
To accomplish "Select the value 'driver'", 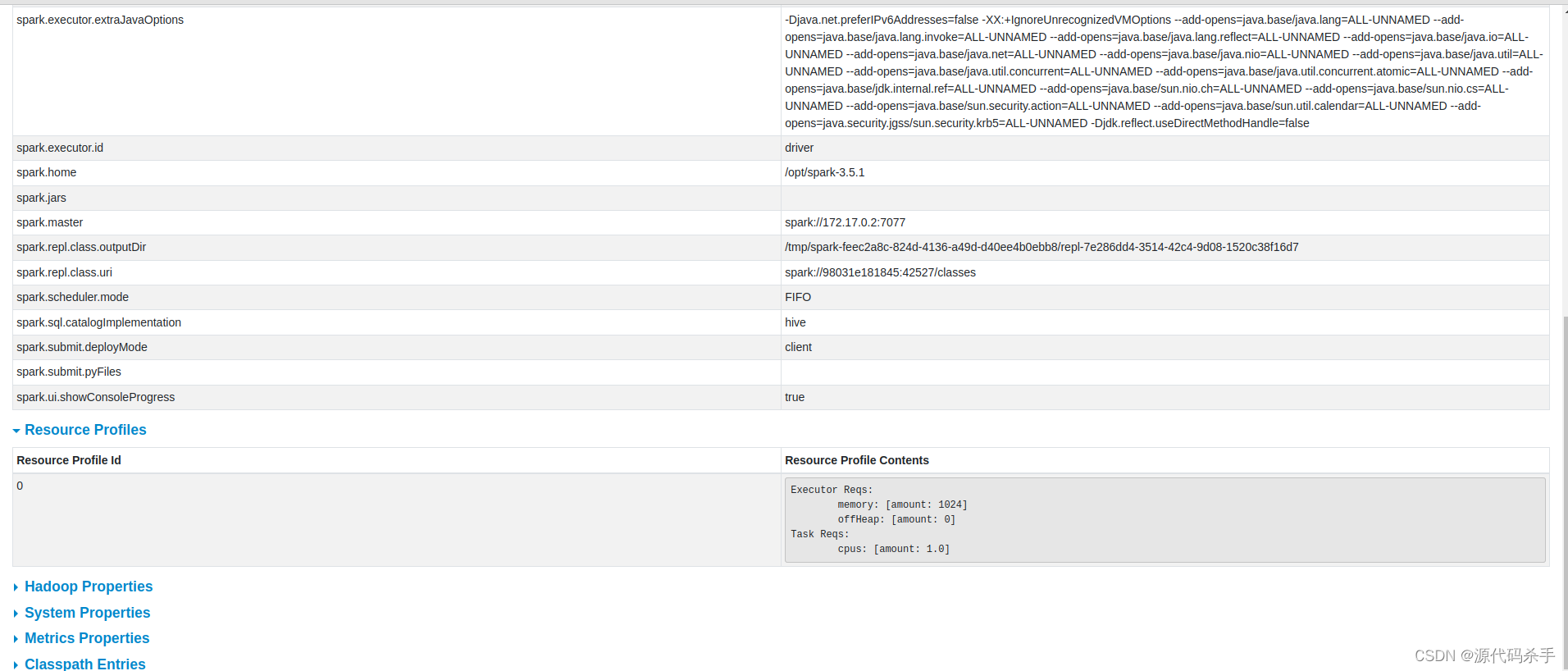I will [x=799, y=148].
